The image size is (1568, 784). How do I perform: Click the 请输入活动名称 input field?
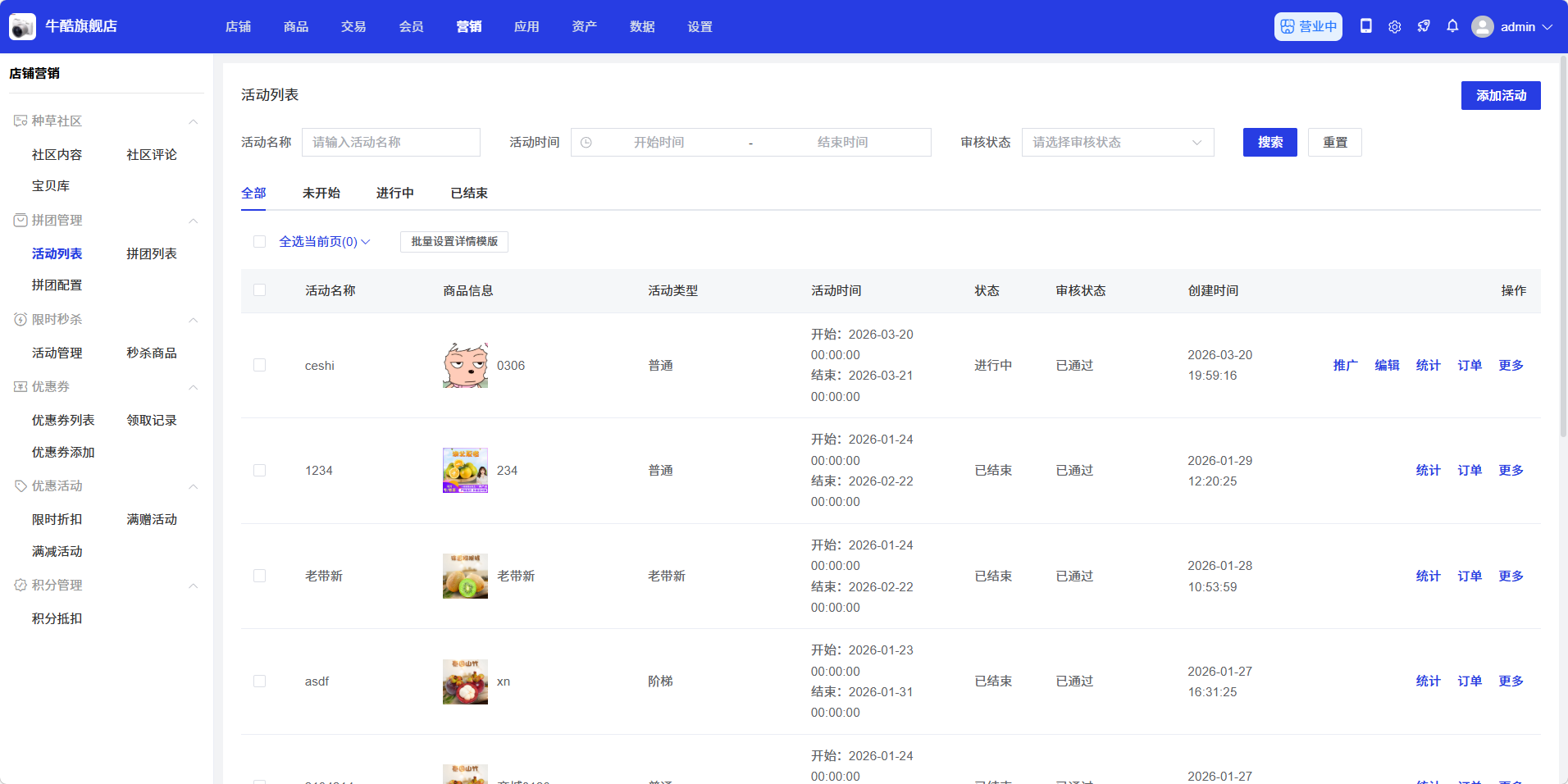coord(391,143)
